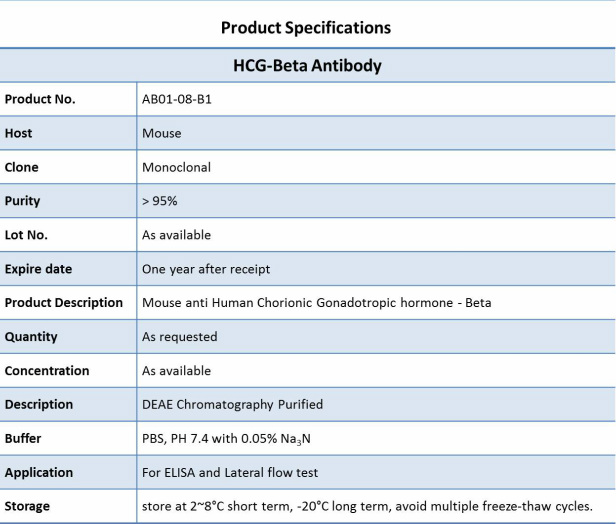Select the ELISA and Lateral flow test text
616x524 pixels.
pyautogui.click(x=241, y=473)
